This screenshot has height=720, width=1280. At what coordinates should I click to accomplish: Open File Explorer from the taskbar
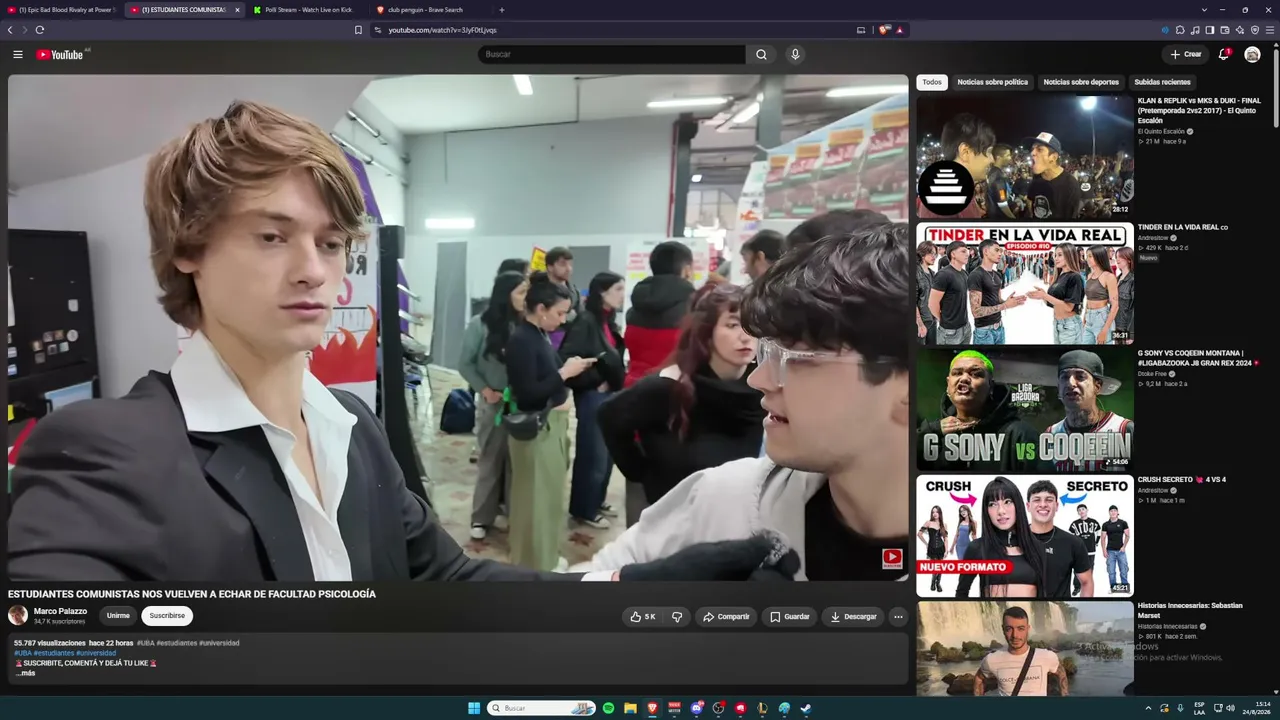(x=630, y=708)
